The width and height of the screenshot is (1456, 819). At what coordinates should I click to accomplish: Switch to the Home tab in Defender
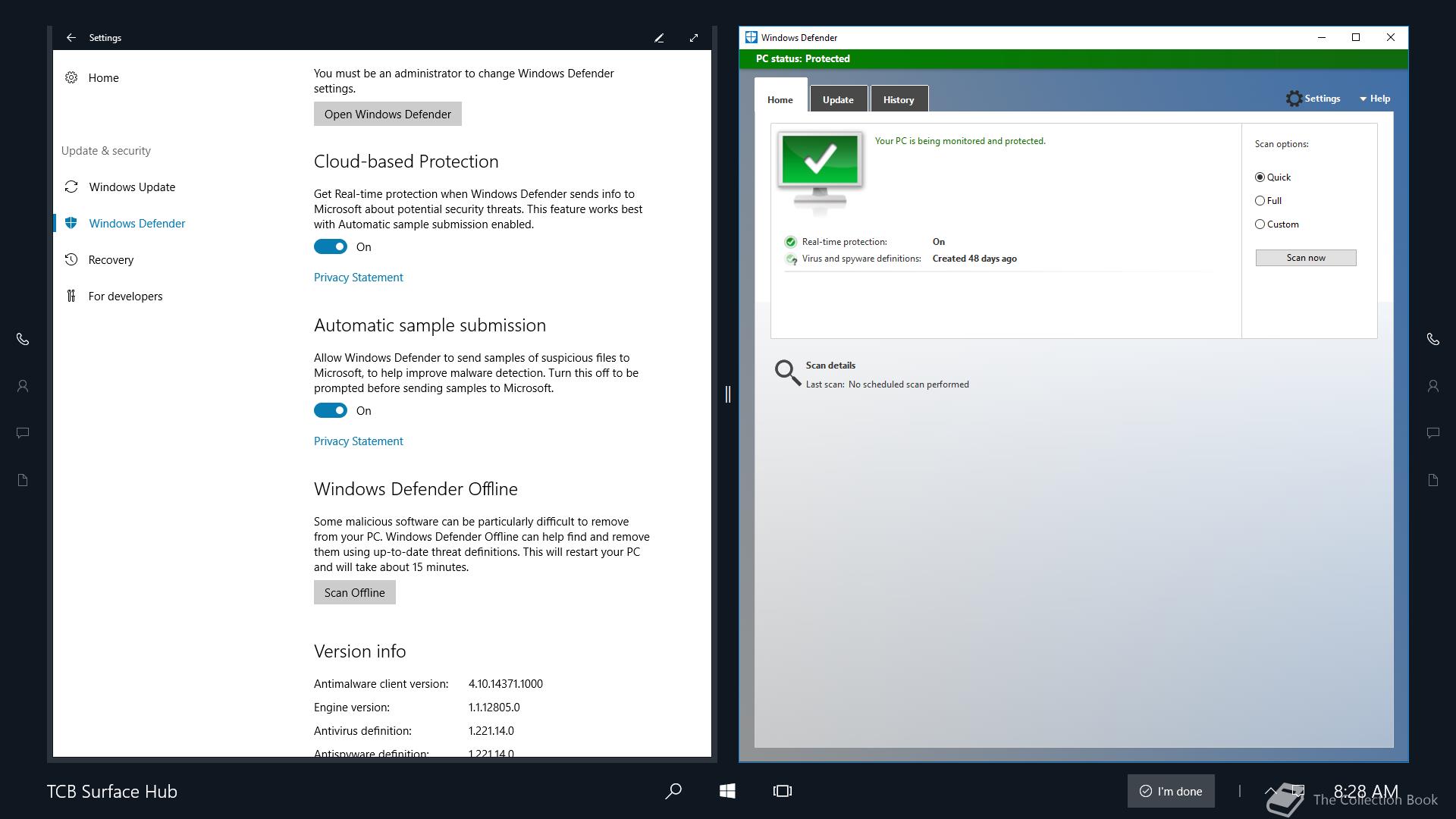[x=780, y=99]
